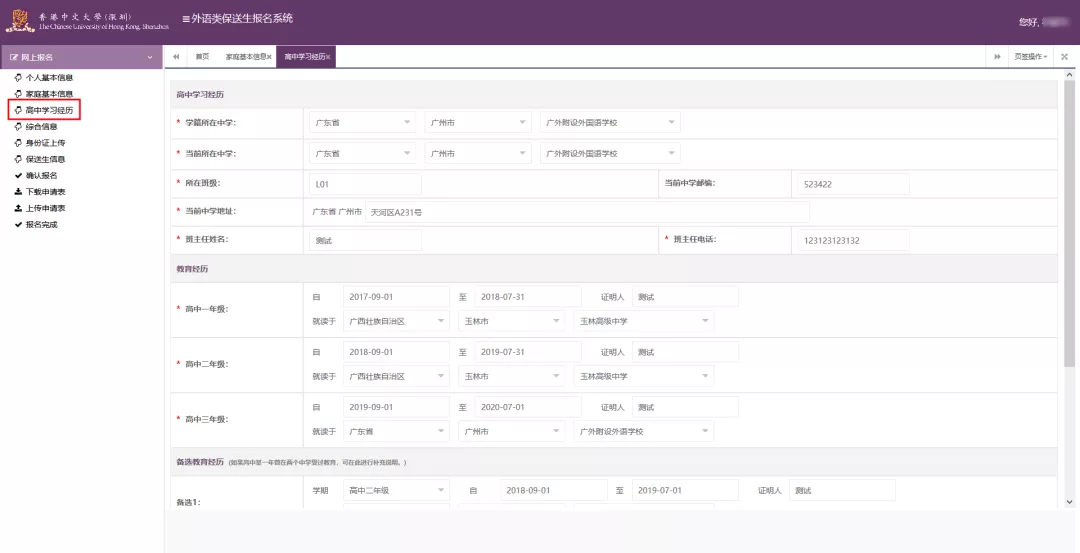Screen dimensions: 1080x553
Task: Click 高中三年级 证明人 field
Action: pyautogui.click(x=685, y=407)
